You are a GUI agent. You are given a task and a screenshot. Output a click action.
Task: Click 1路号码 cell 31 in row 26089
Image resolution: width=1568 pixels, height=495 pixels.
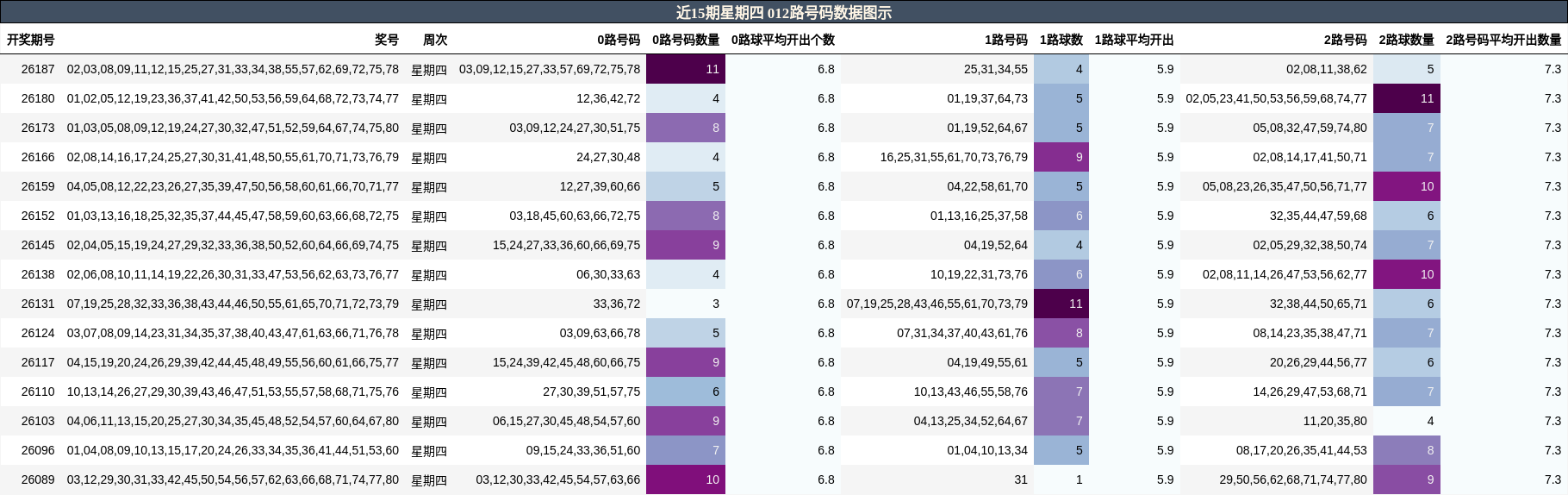[x=1021, y=479]
